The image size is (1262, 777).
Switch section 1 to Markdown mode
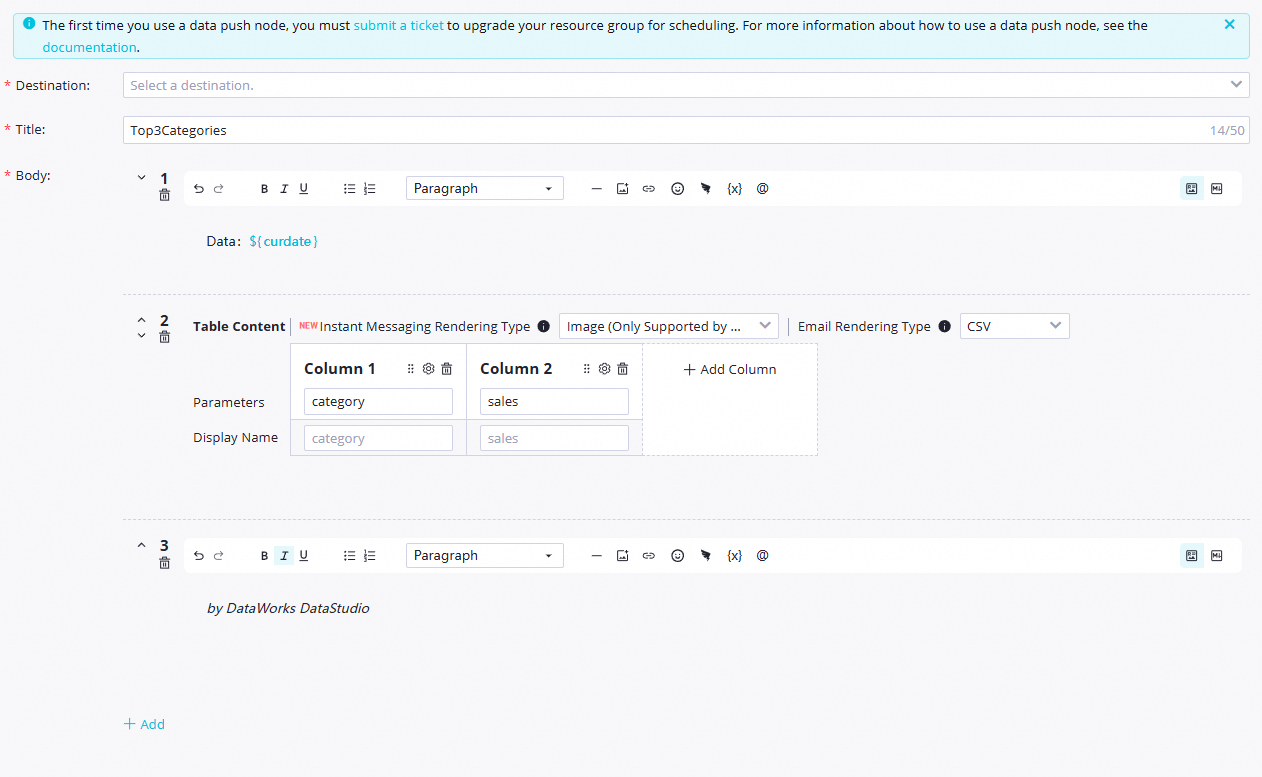point(1217,188)
